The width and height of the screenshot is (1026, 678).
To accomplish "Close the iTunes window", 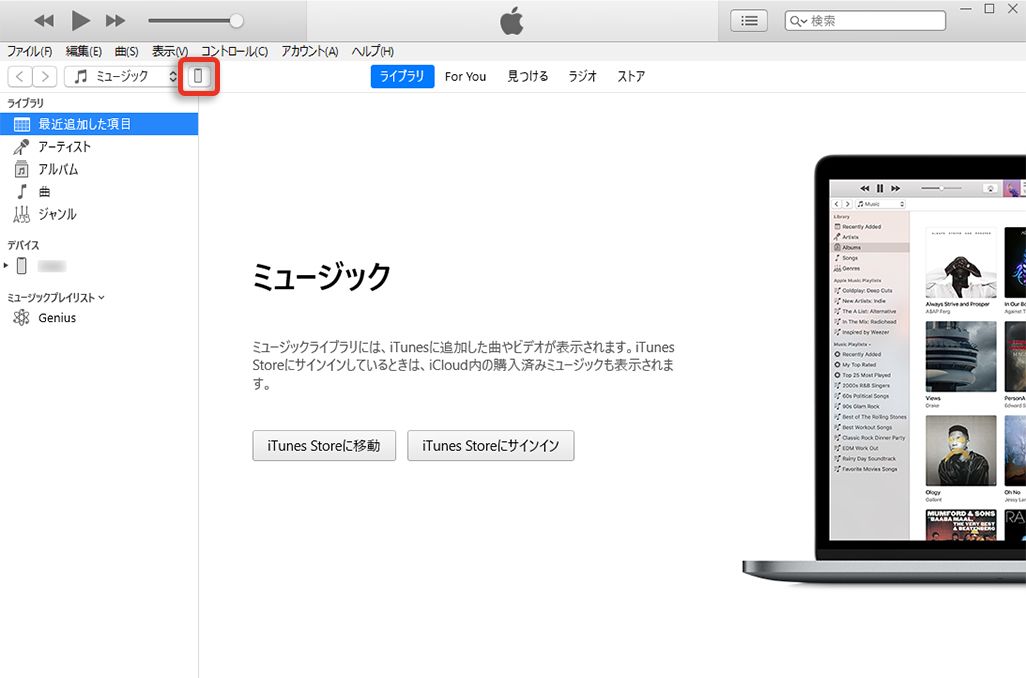I will click(1013, 9).
